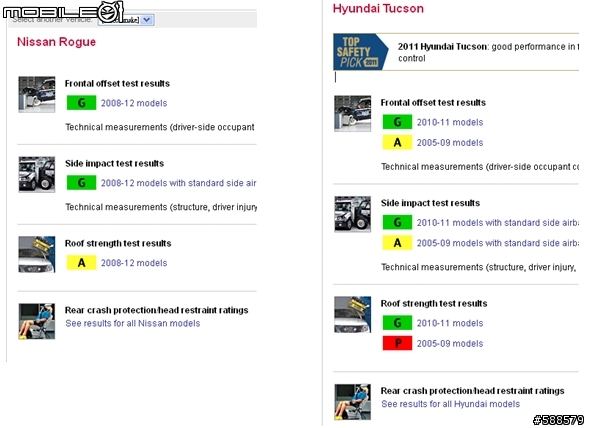Click Nissan 'Technical measurements (driver-side occupant' text
This screenshot has height=428, width=590.
pos(160,127)
